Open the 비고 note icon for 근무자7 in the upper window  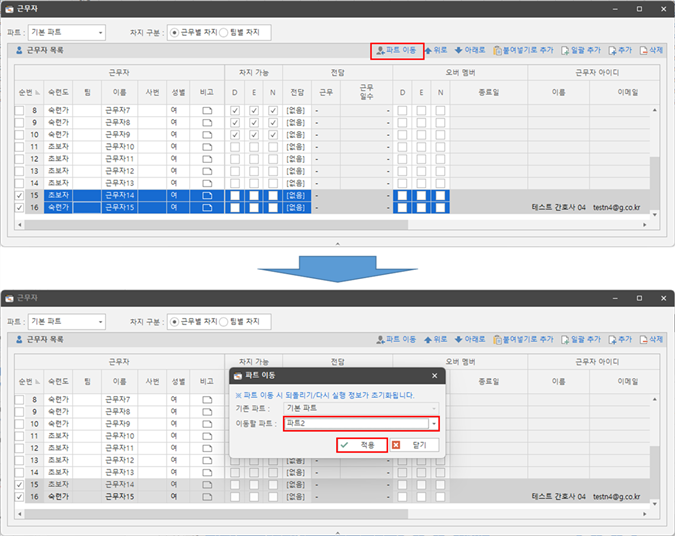(208, 110)
